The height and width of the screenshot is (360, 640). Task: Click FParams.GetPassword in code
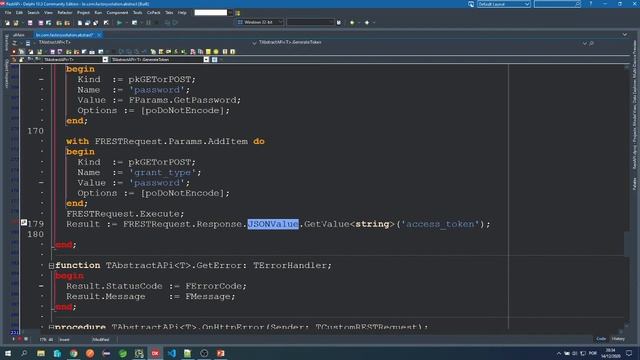(182, 100)
